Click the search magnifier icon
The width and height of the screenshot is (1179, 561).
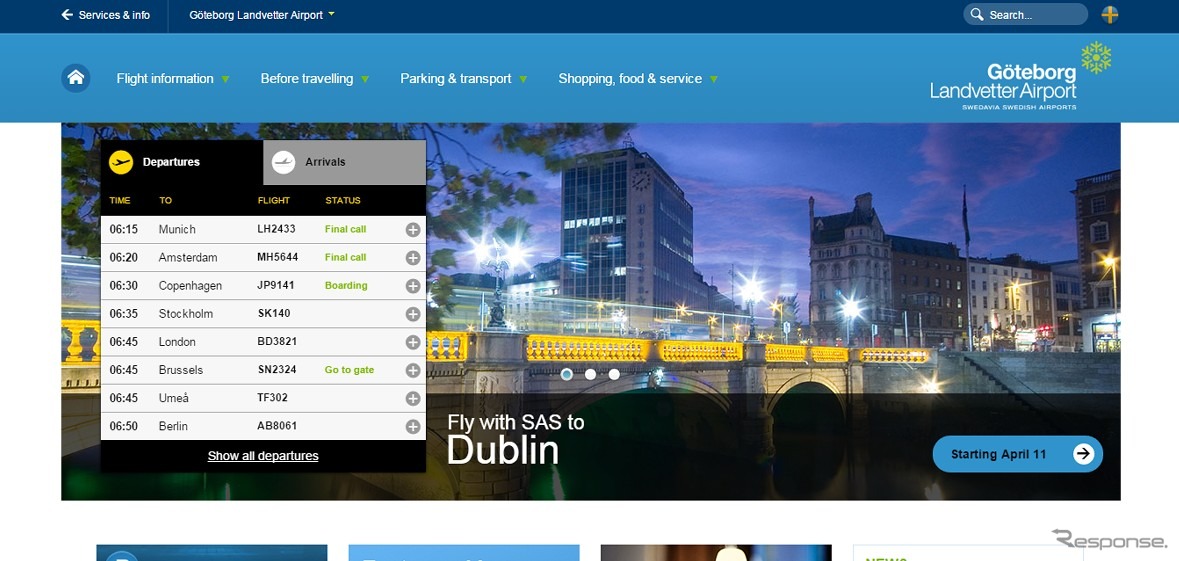tap(977, 14)
